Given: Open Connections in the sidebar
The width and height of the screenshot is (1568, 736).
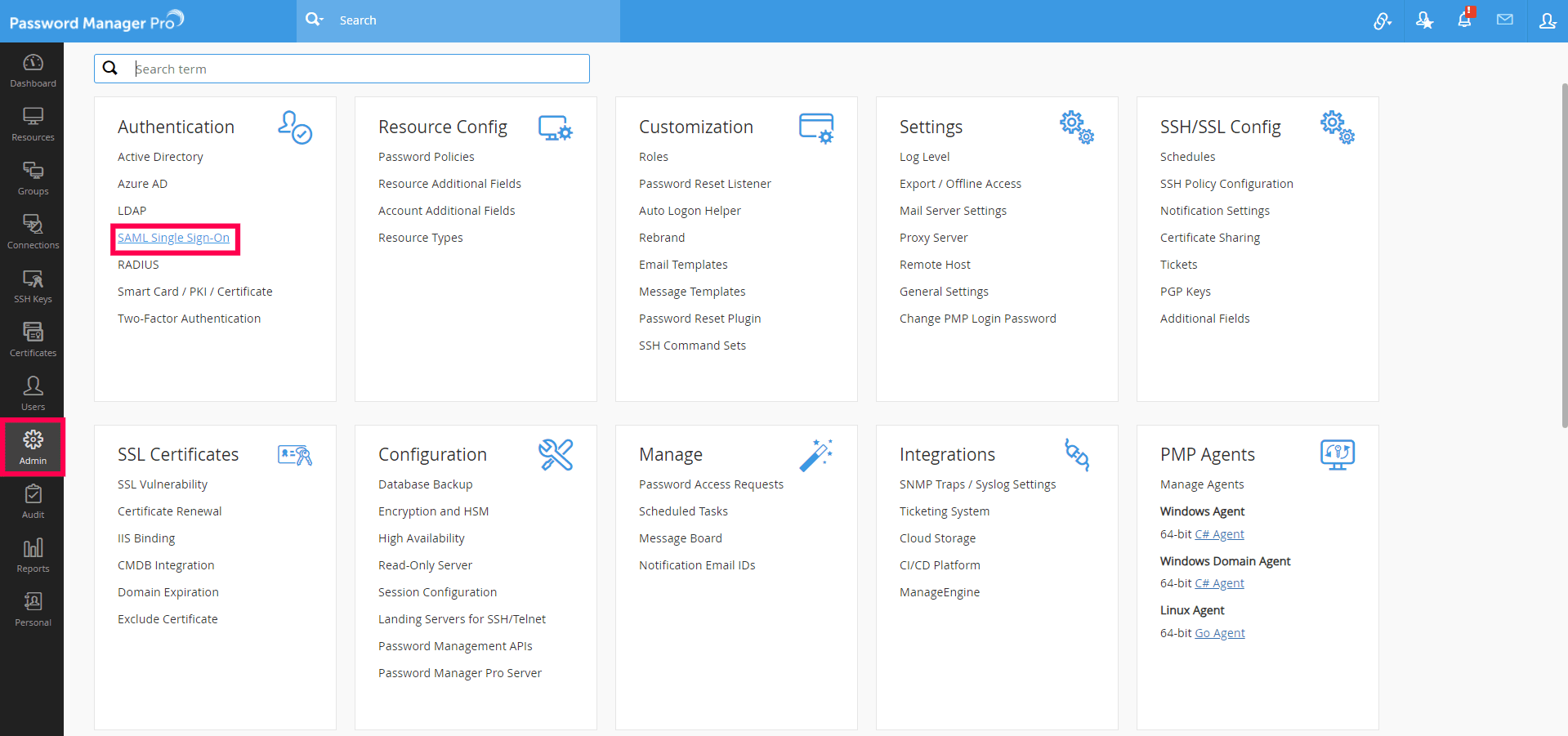Looking at the screenshot, I should [x=33, y=232].
